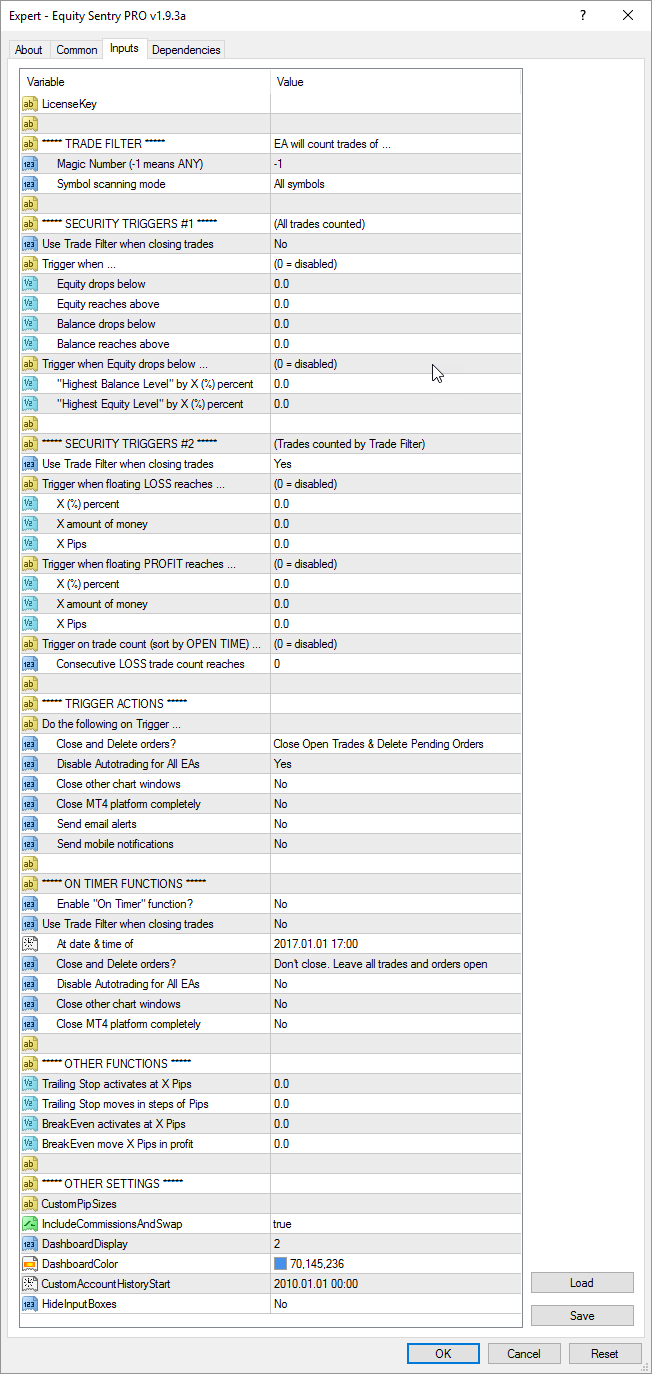Viewport: 652px width, 1374px height.
Task: Click the icon beside "Highest Equity Level" row
Action: tap(29, 404)
